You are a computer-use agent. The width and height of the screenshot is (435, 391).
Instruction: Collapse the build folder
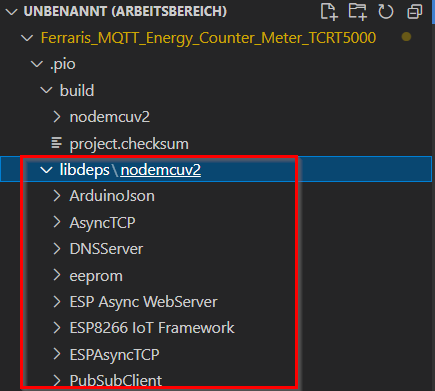(46, 90)
